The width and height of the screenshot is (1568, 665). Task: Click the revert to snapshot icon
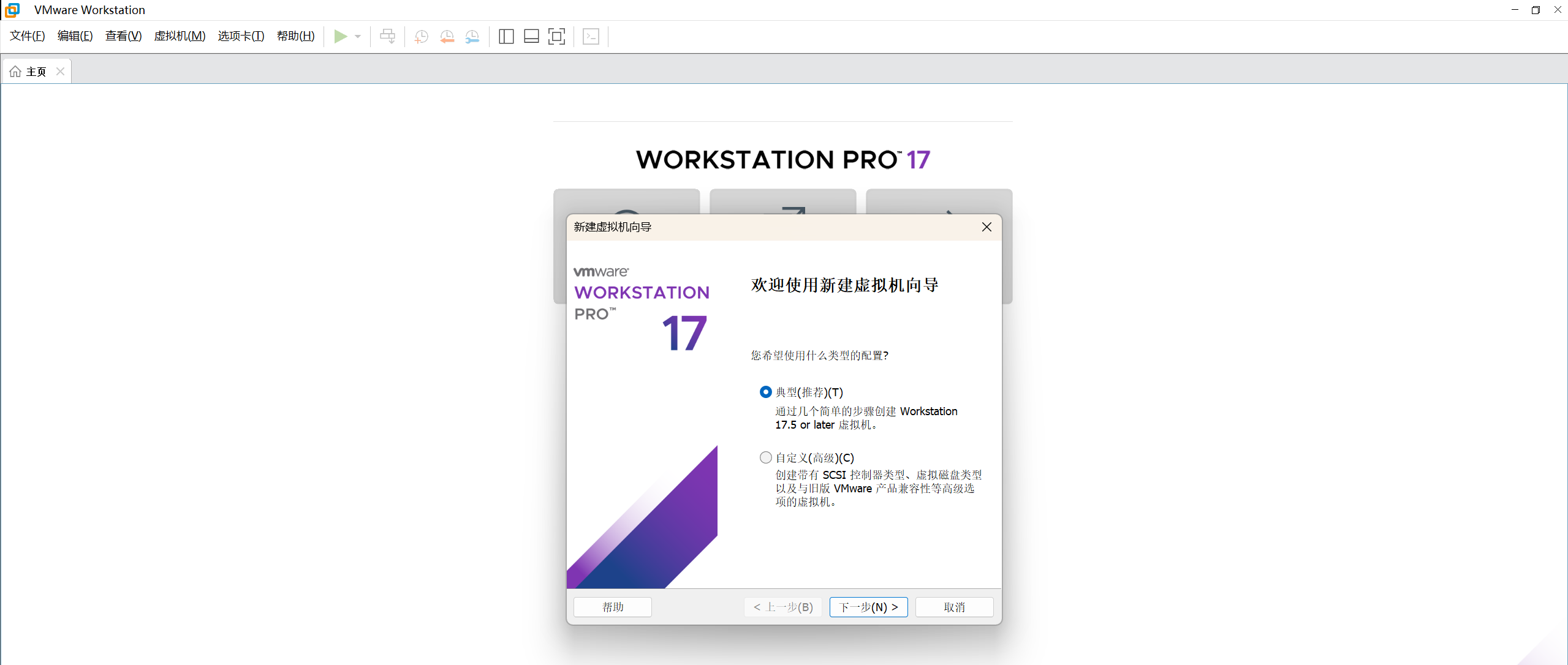click(x=447, y=37)
